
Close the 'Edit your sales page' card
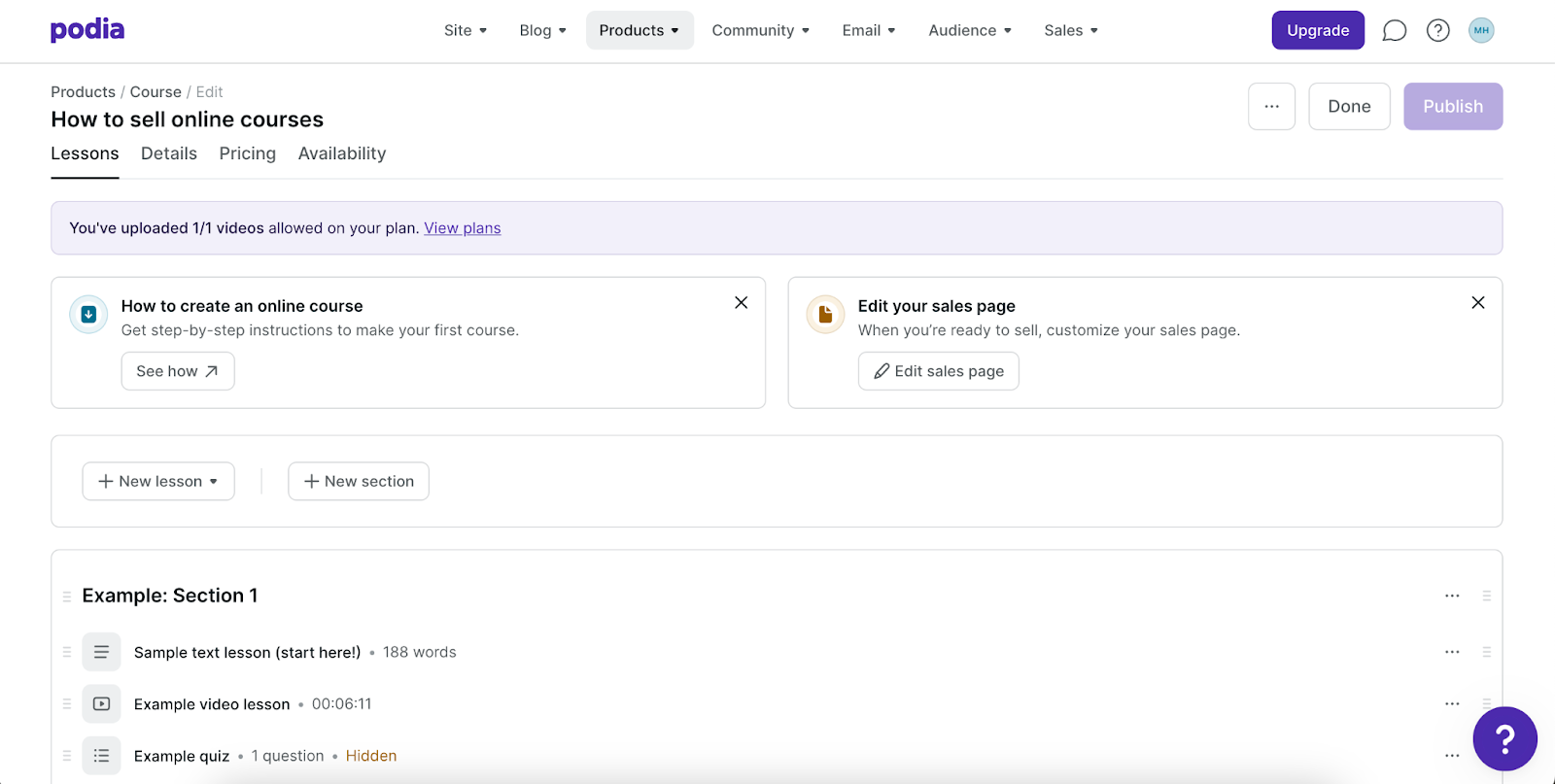pyautogui.click(x=1477, y=303)
